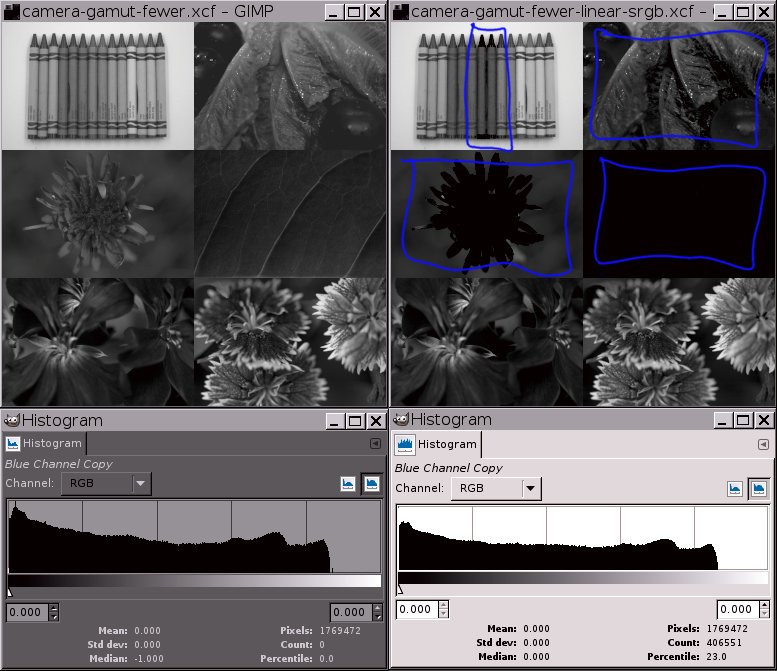This screenshot has height=671, width=777.
Task: Maximize the camera-gamut-fewer.xcf GIMP window
Action: tap(354, 12)
